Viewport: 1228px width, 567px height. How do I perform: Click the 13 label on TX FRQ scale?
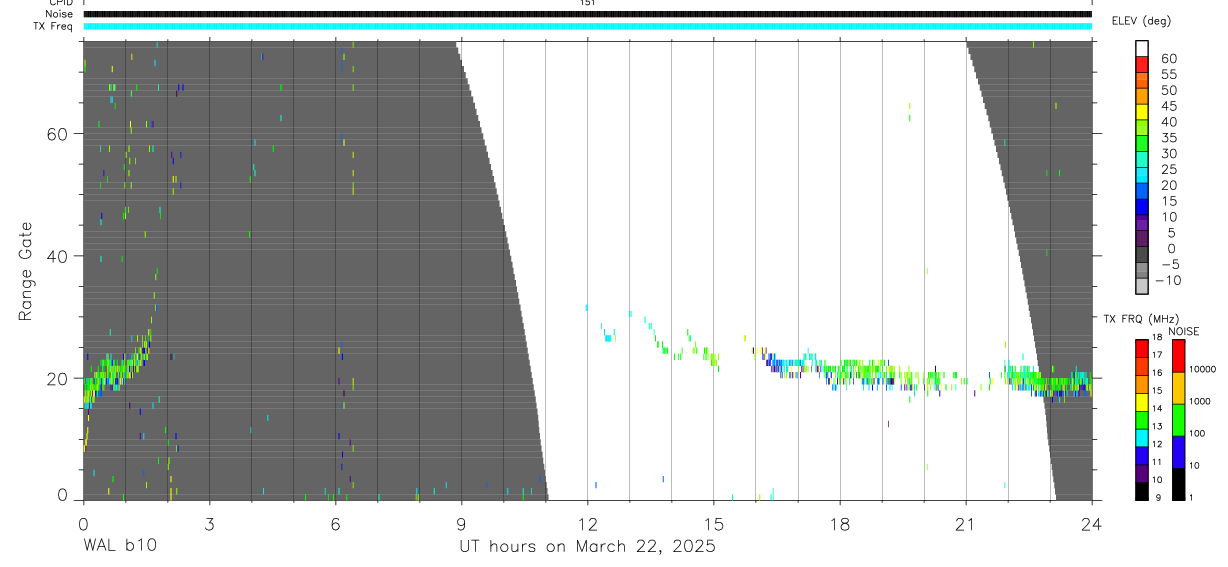coord(1156,427)
